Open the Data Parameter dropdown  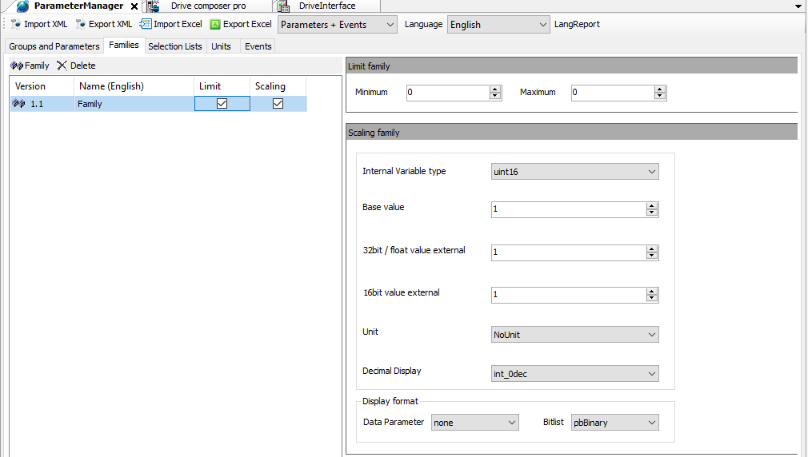(475, 422)
